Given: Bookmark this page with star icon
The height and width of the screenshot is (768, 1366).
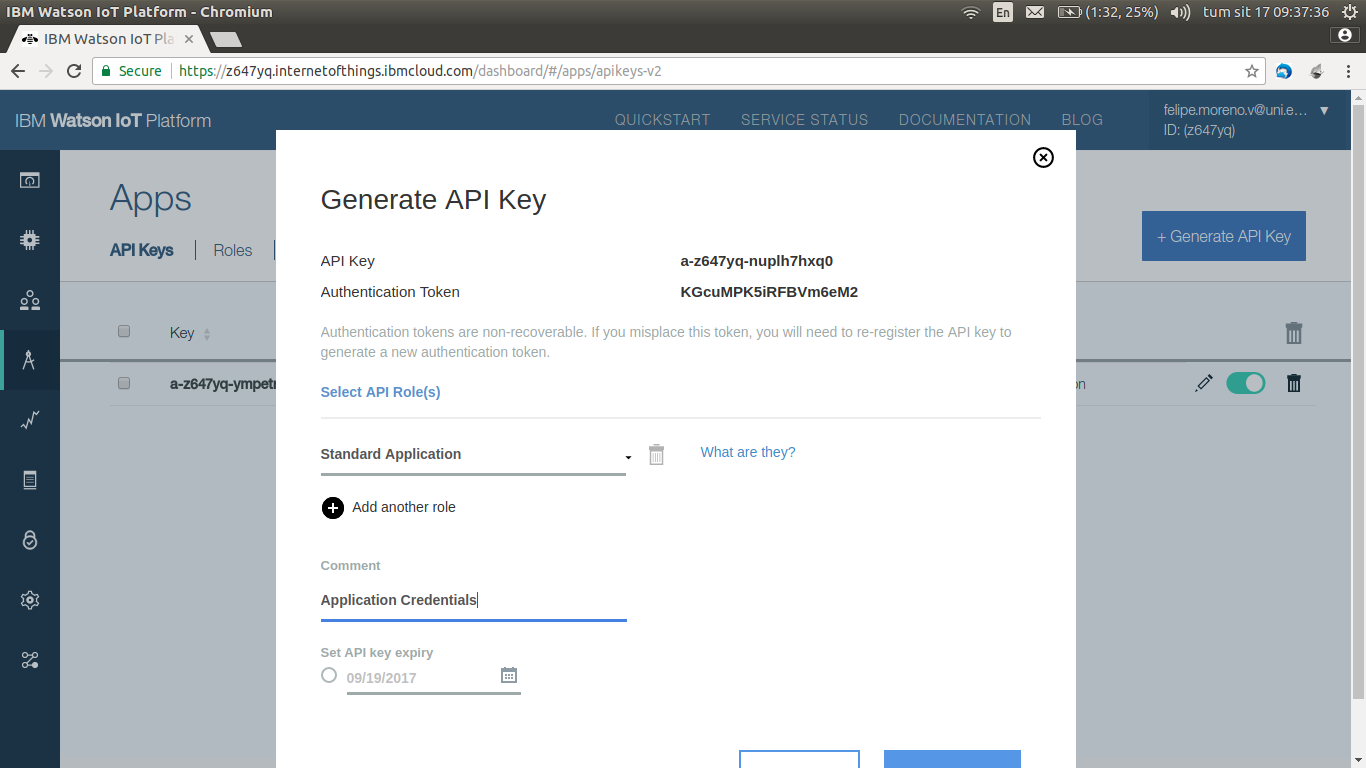Looking at the screenshot, I should tap(1251, 71).
